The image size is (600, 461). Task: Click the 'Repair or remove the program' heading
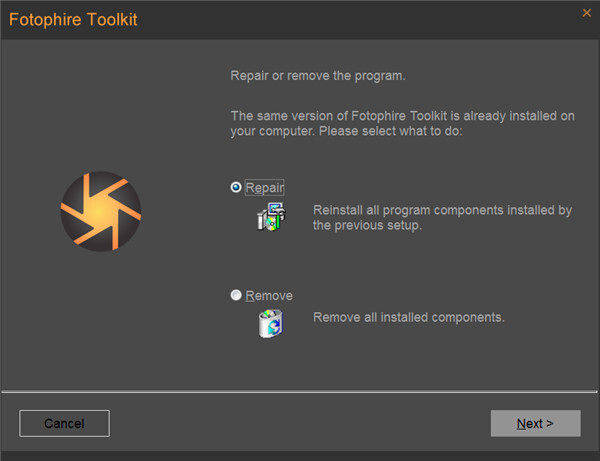point(318,76)
